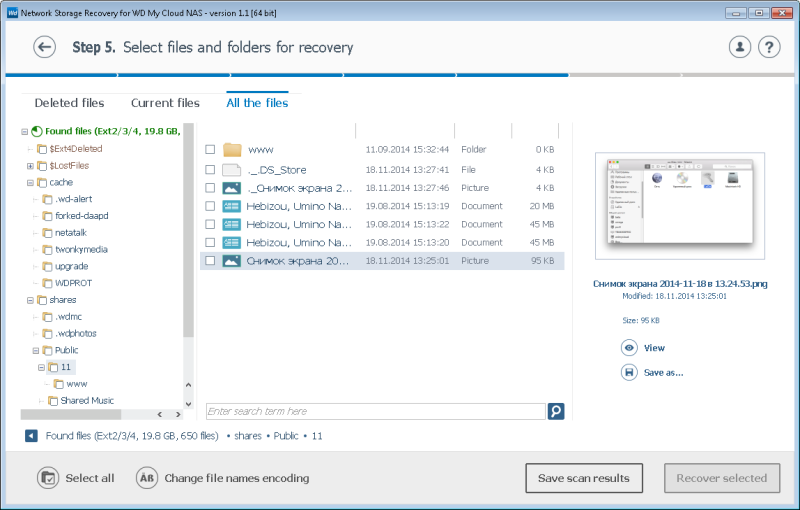
Task: Click the Save as... link
Action: 663,372
